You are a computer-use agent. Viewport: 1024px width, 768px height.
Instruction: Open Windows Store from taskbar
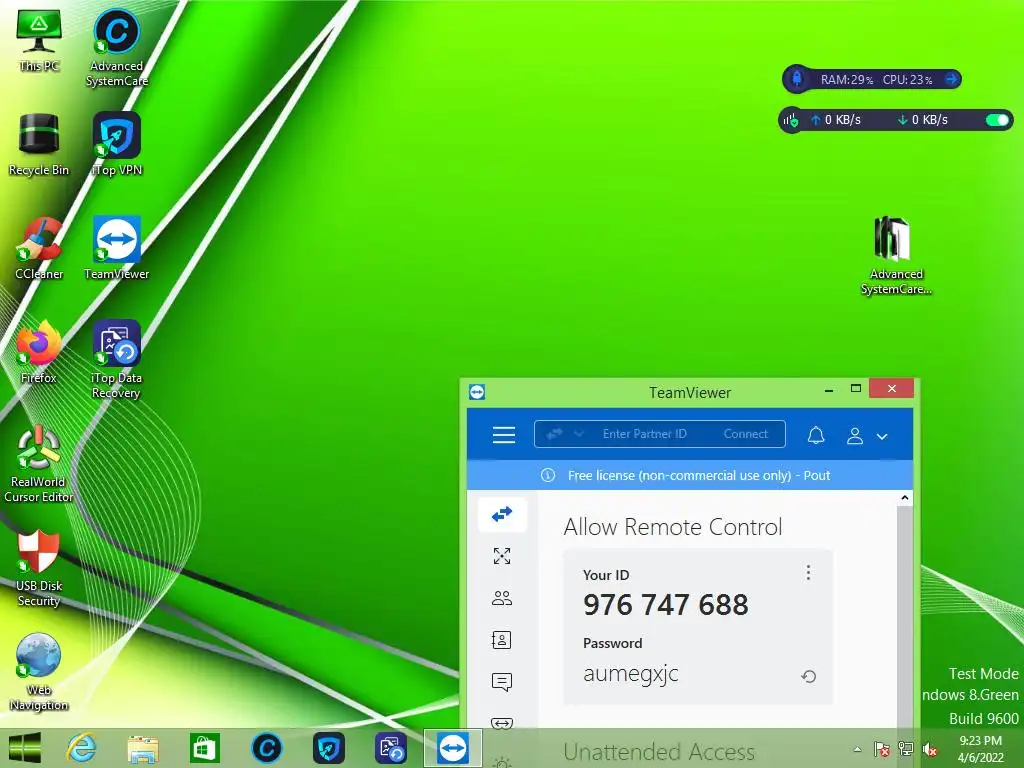(x=204, y=748)
